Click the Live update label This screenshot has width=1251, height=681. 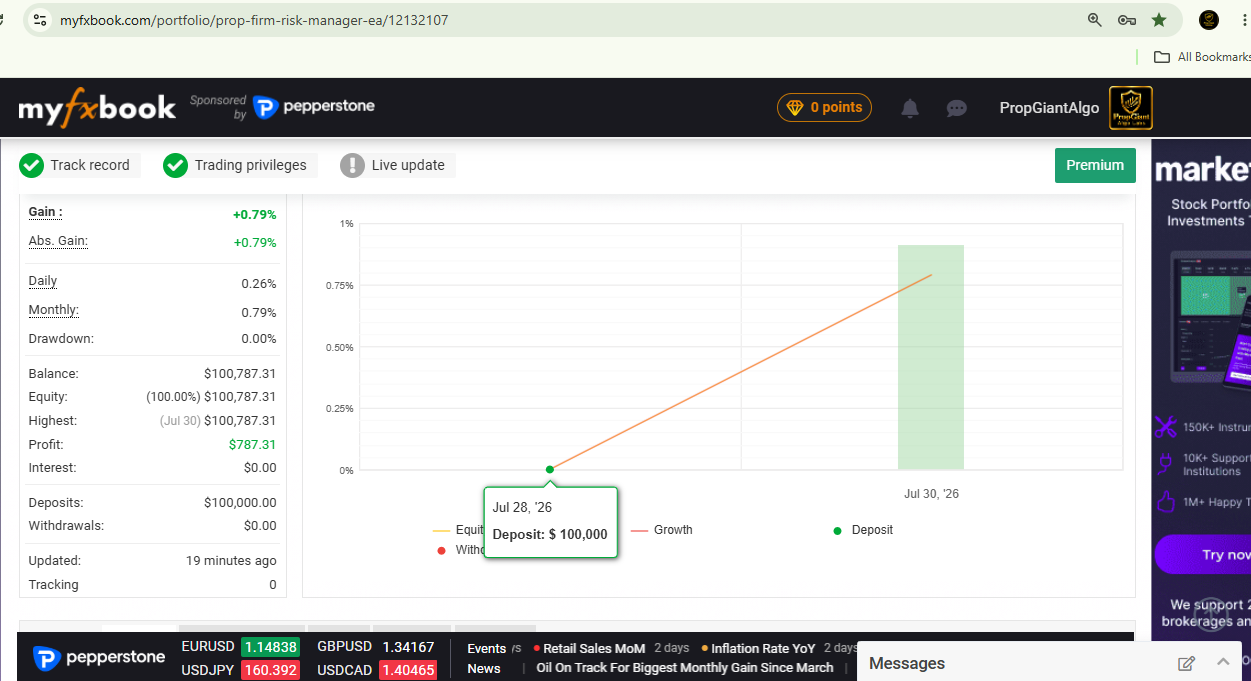tap(408, 165)
